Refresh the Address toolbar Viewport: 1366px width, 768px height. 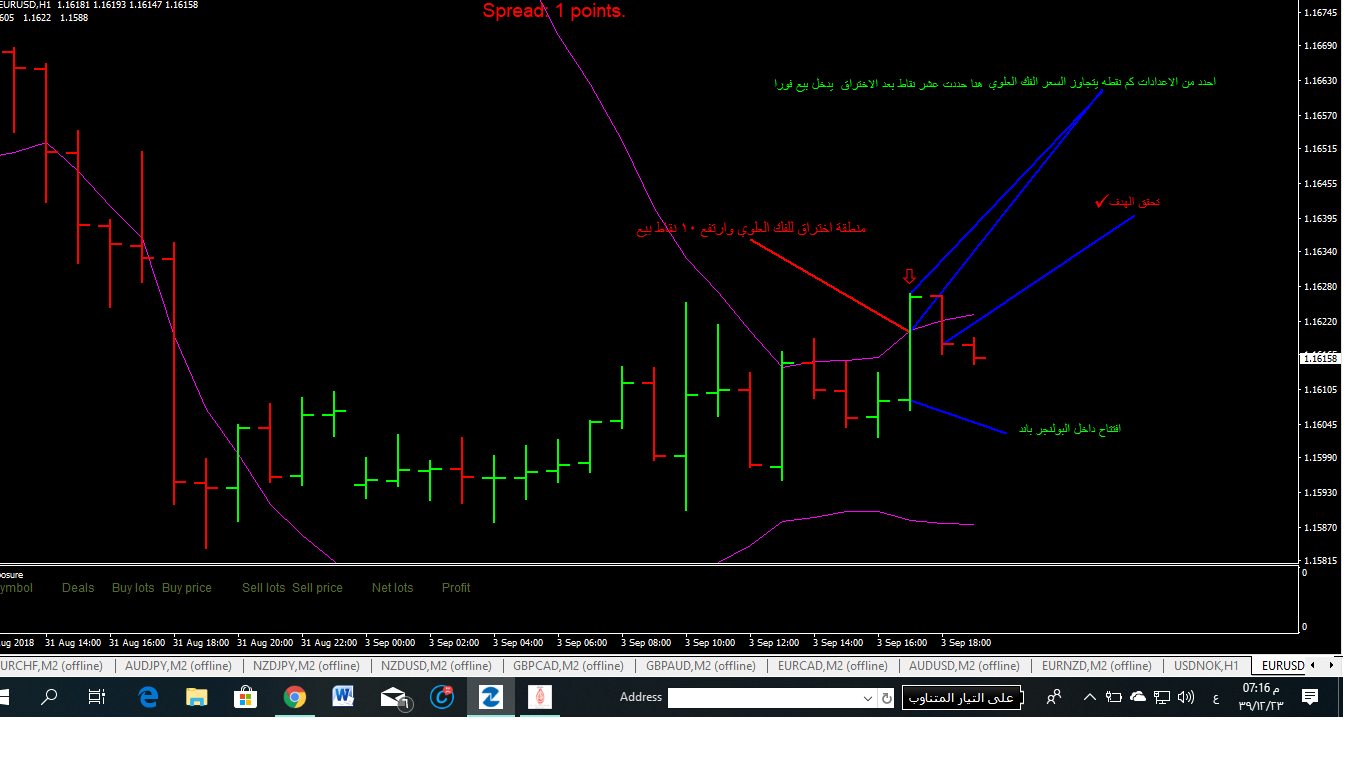(886, 698)
